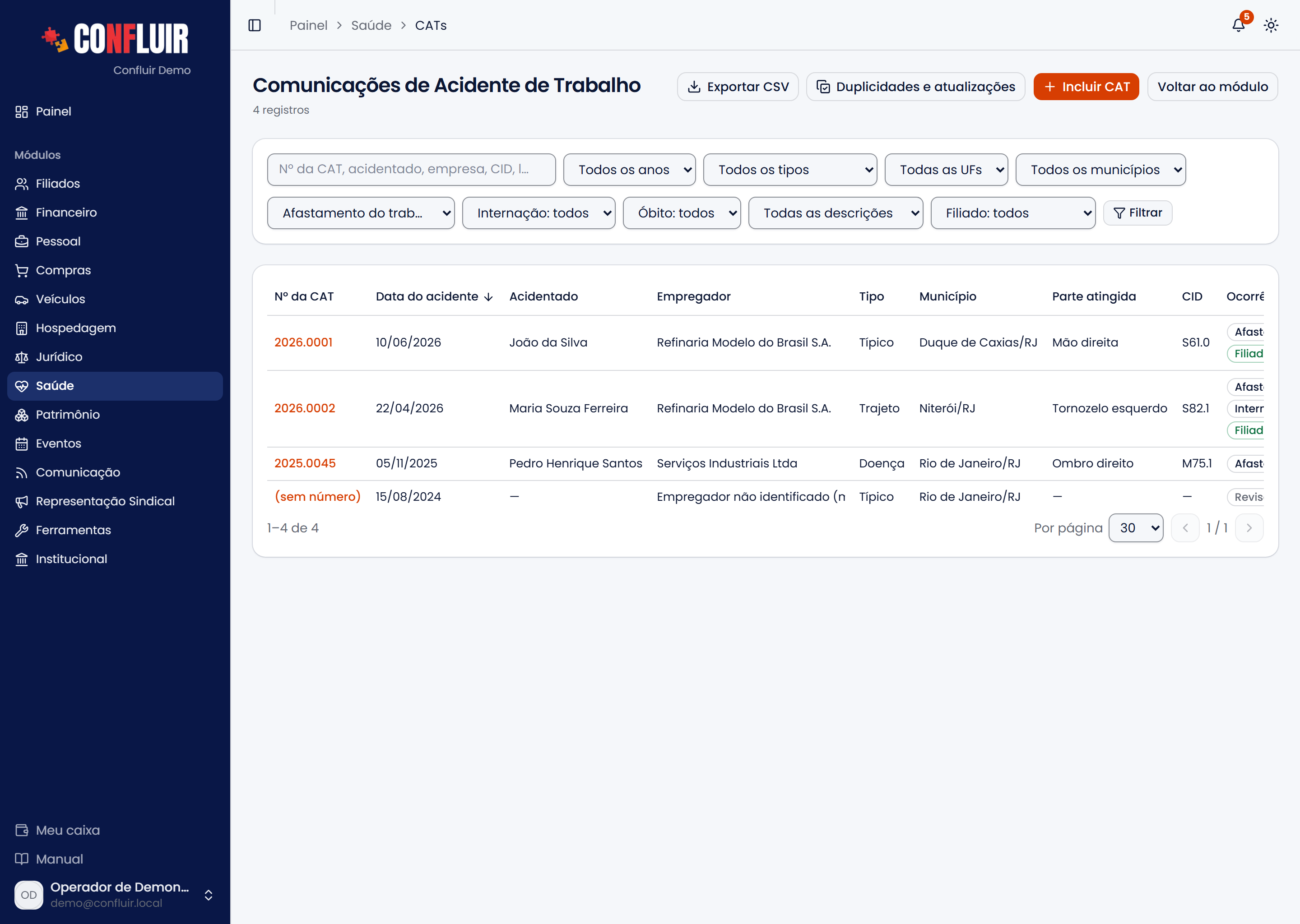Change rows per page dropdown
This screenshot has height=924, width=1300.
(1136, 528)
